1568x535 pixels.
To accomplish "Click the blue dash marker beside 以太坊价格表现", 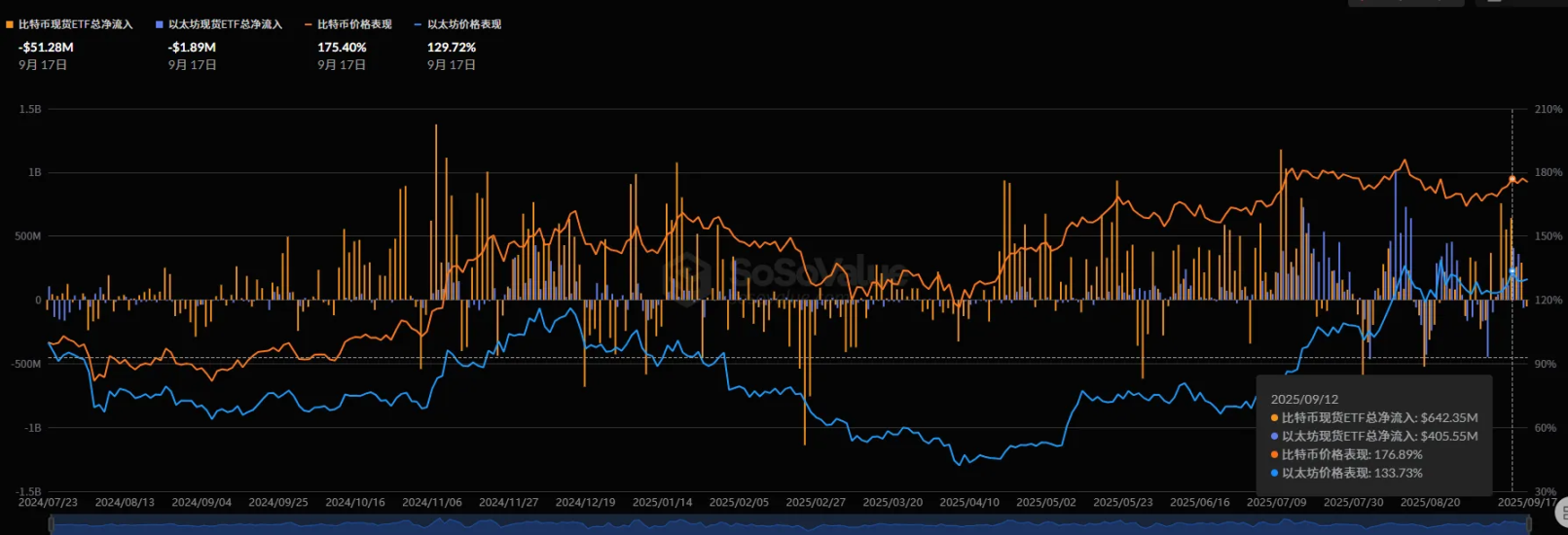I will [418, 24].
